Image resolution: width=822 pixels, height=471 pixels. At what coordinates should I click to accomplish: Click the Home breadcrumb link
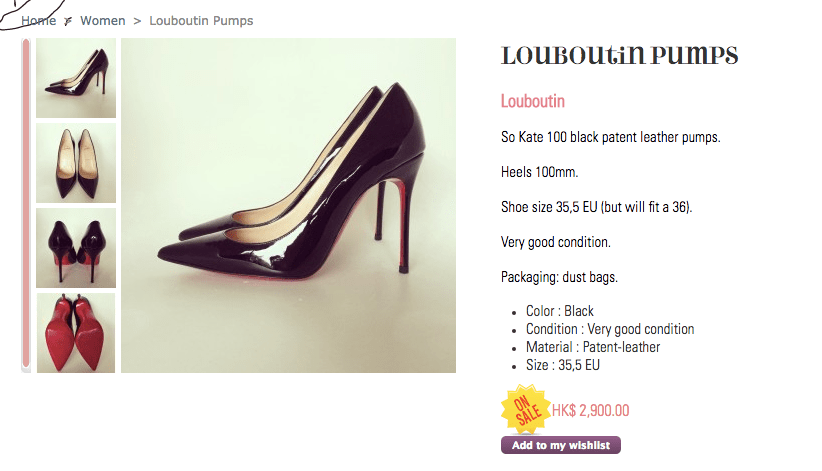point(38,20)
